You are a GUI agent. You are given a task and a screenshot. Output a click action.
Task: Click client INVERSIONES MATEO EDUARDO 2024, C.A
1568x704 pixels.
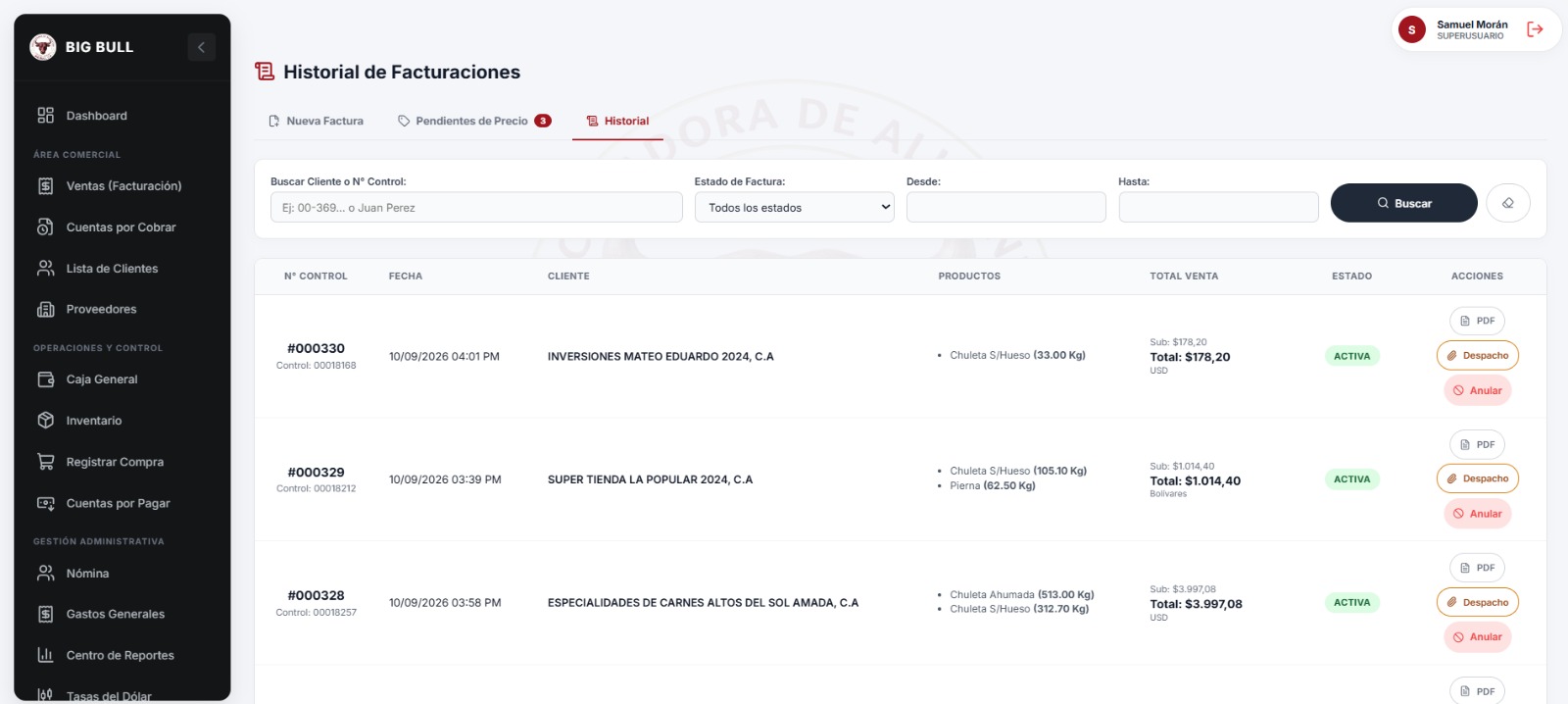click(661, 357)
